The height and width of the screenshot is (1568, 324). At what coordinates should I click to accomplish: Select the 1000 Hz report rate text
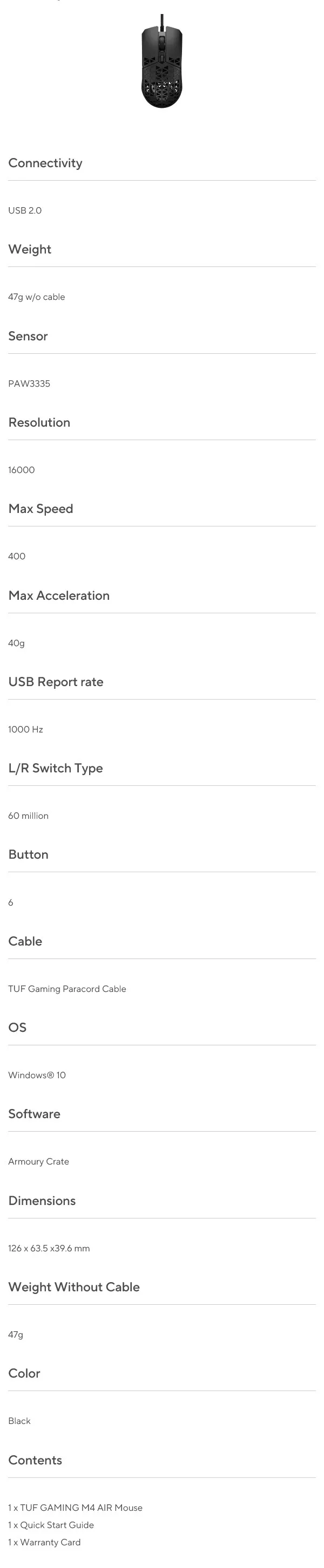(x=25, y=729)
